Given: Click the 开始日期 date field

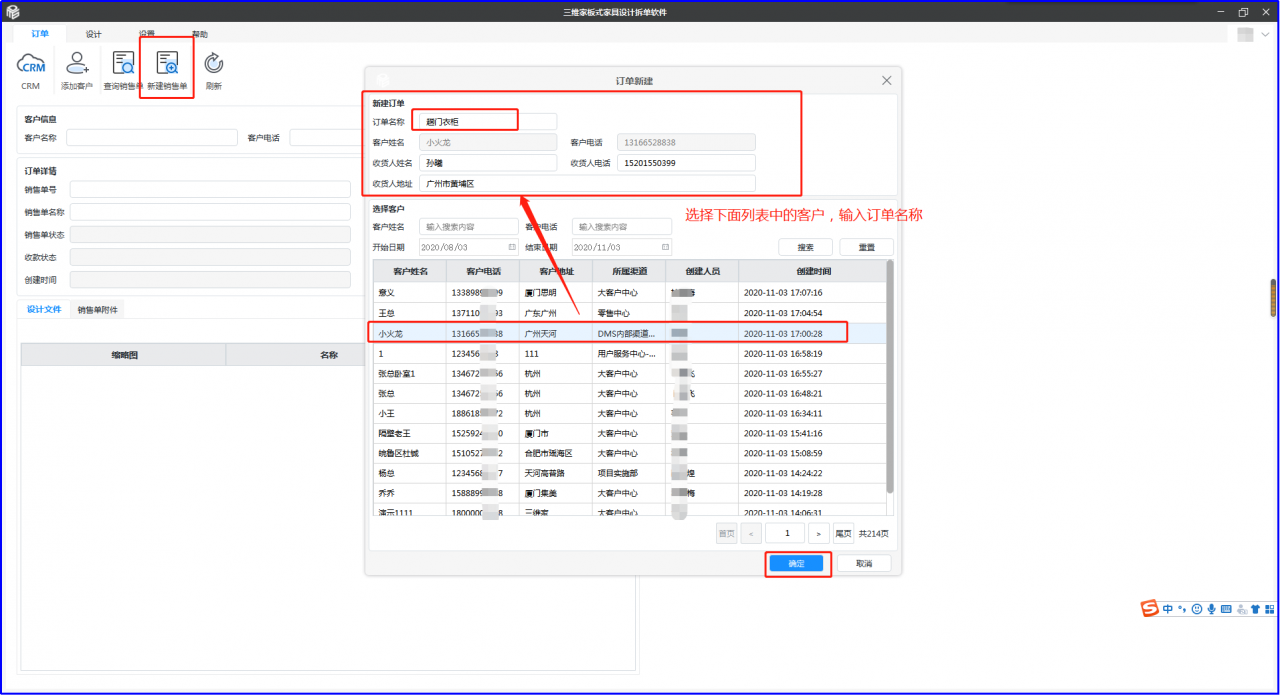Looking at the screenshot, I should point(468,247).
